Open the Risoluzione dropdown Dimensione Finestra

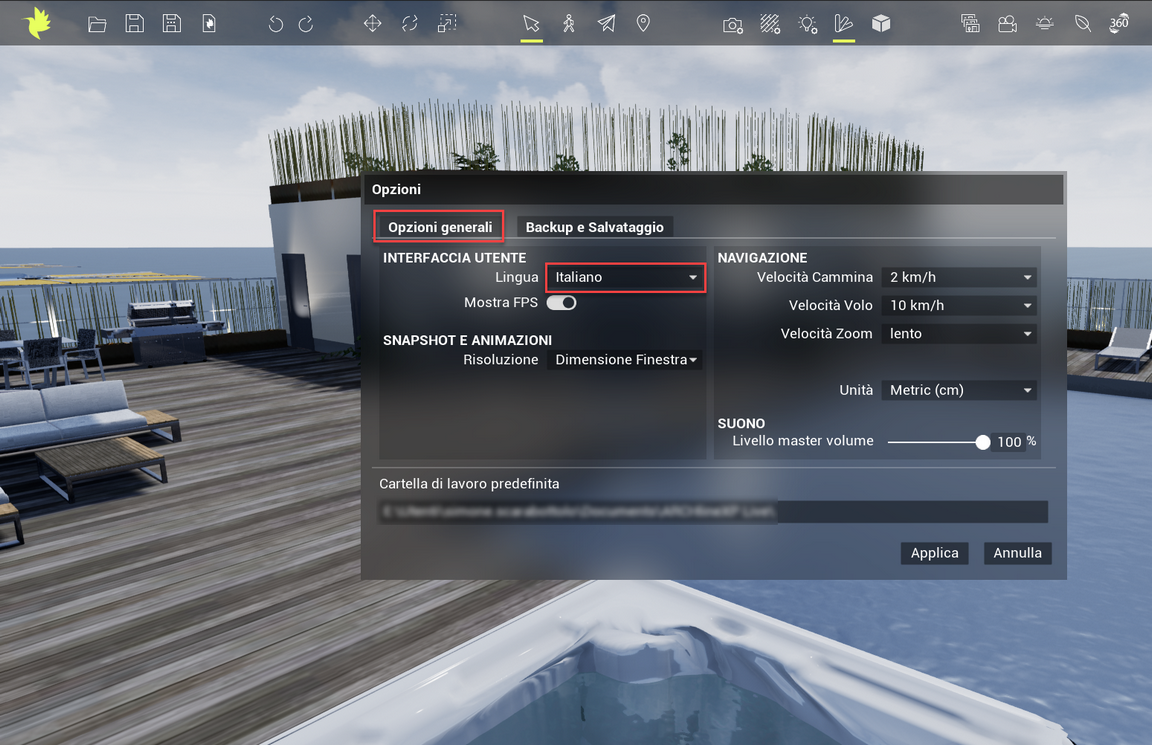point(624,360)
